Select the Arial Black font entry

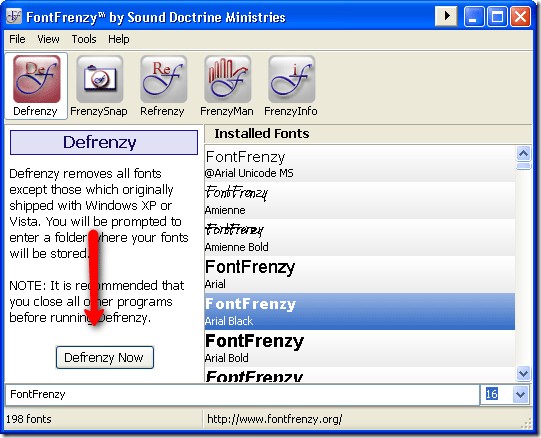pos(360,312)
